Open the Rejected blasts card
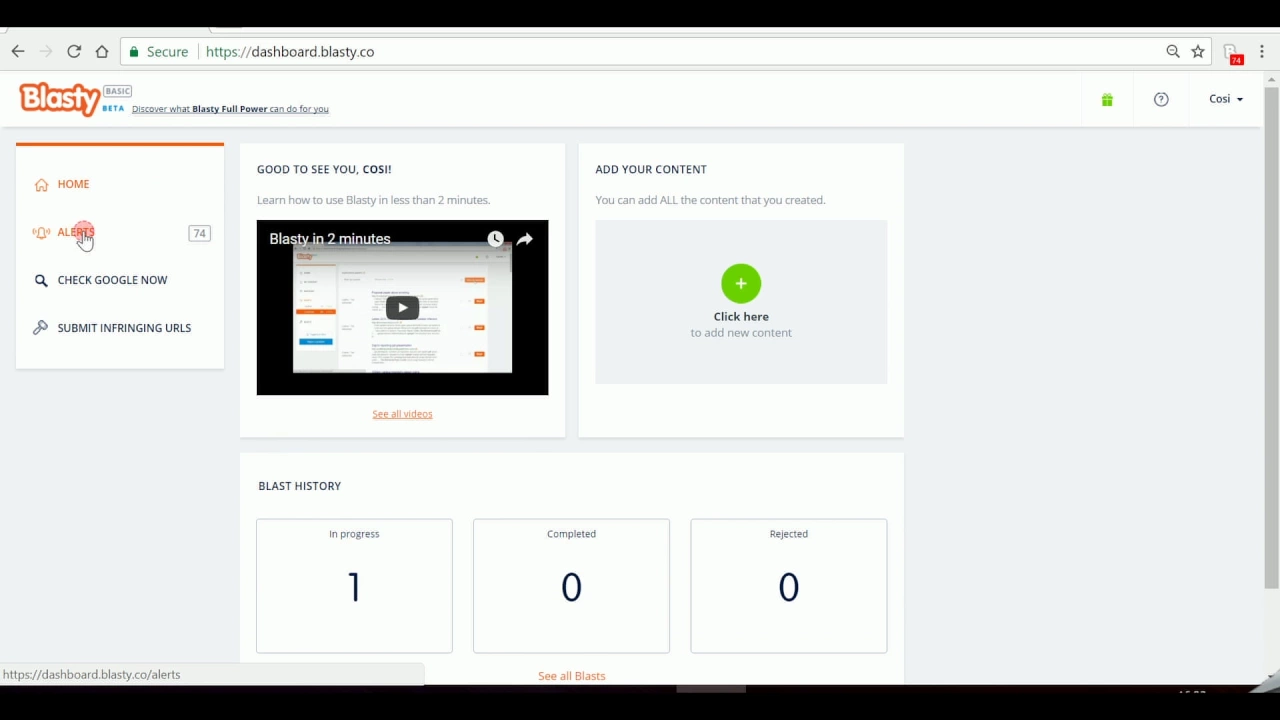Viewport: 1280px width, 720px height. 788,586
